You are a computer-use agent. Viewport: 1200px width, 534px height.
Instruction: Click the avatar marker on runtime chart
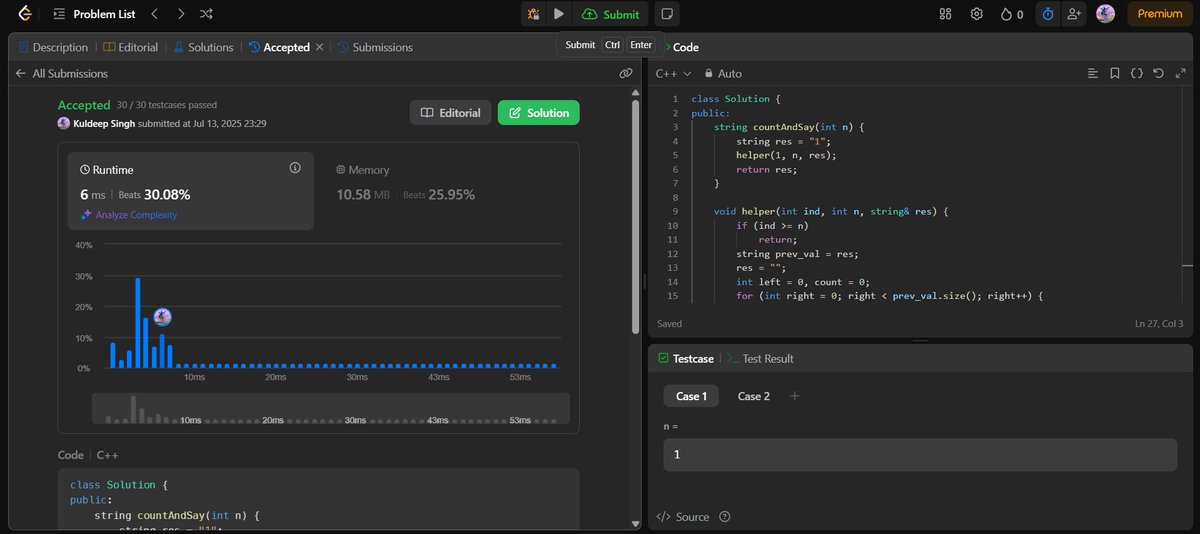[162, 317]
